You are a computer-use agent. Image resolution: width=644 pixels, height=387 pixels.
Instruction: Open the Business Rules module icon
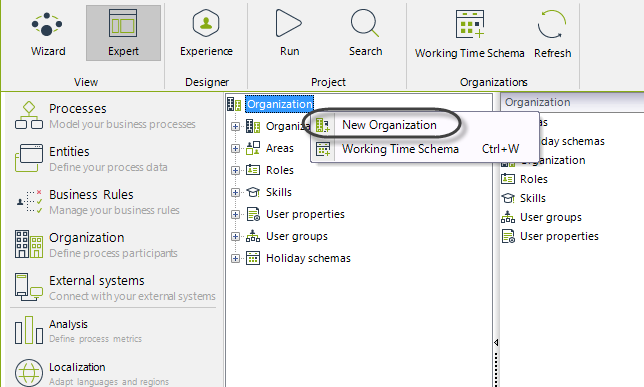coord(29,201)
